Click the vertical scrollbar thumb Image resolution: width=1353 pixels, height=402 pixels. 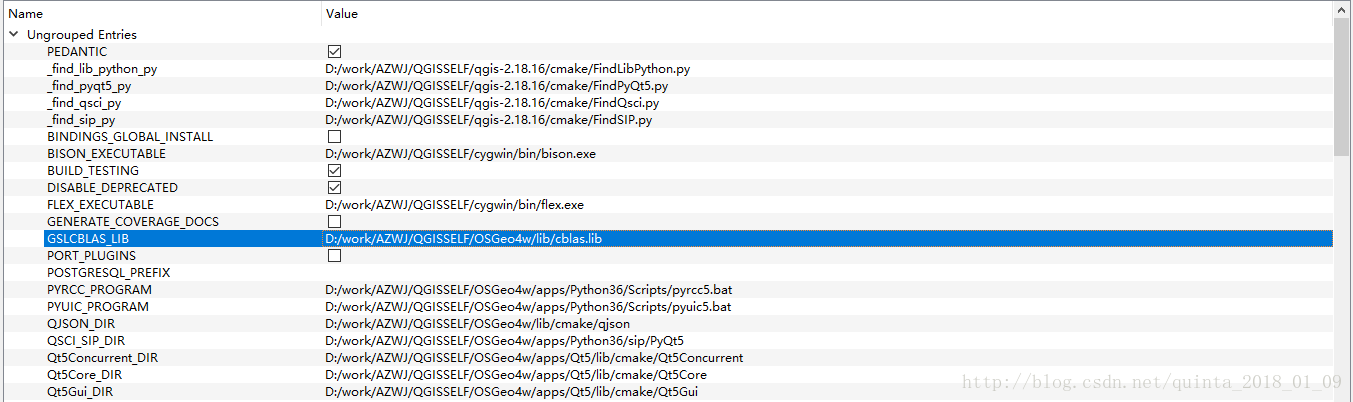coord(1343,88)
